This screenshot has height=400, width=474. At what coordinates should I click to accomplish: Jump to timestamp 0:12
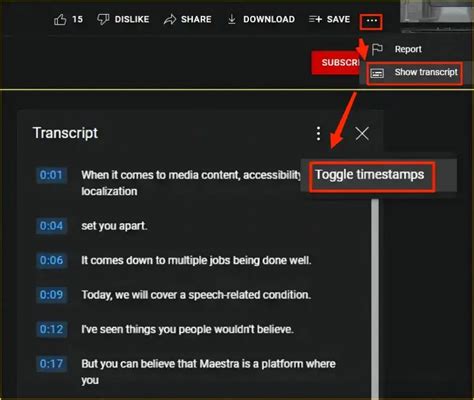51,329
